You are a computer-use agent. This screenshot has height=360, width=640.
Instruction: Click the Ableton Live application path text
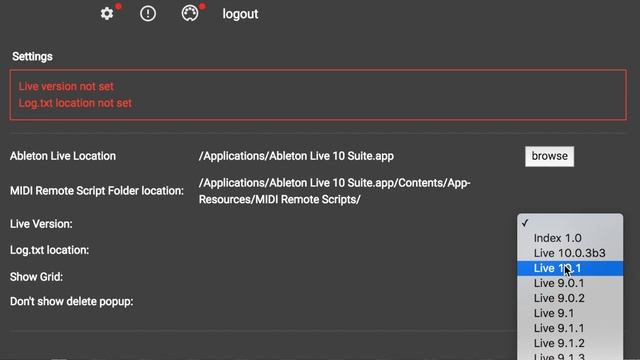296,156
